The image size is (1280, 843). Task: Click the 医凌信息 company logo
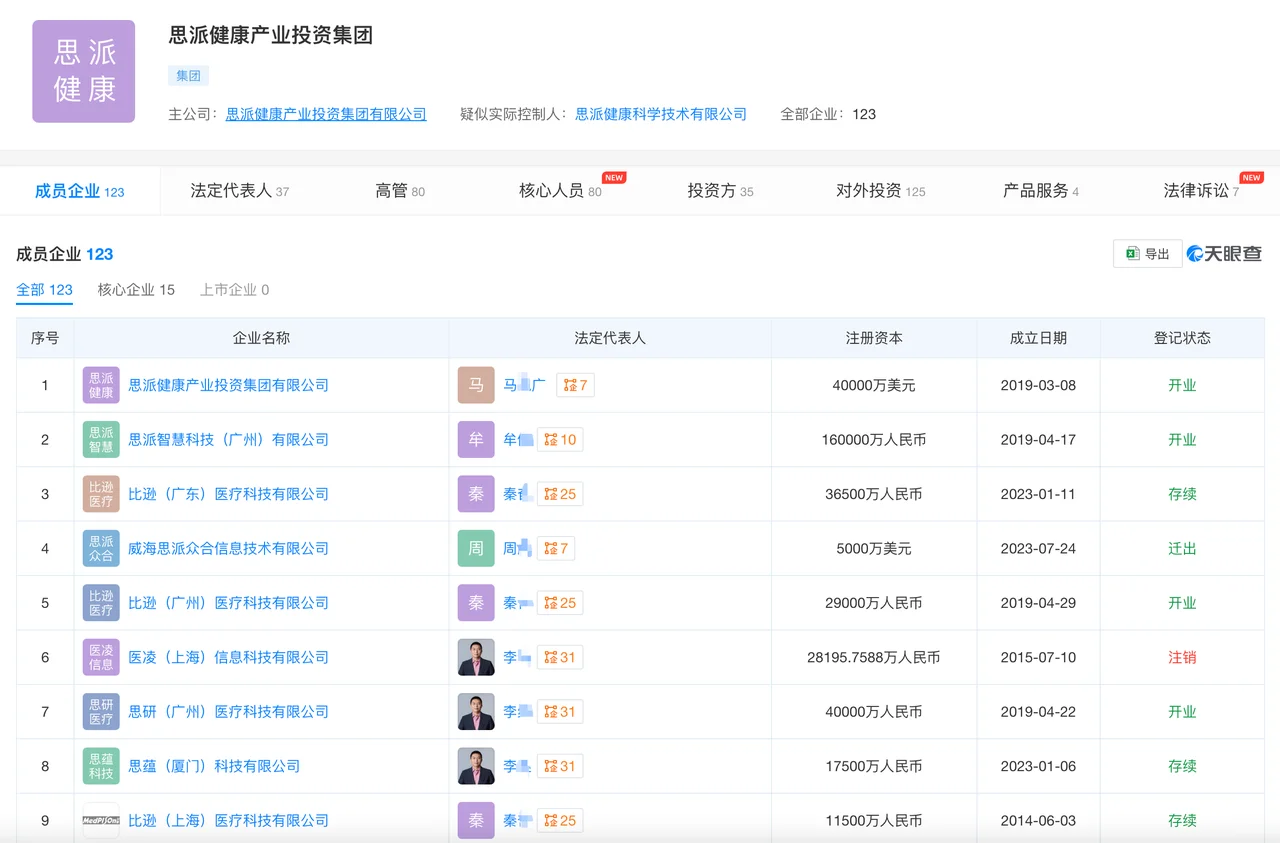(101, 657)
